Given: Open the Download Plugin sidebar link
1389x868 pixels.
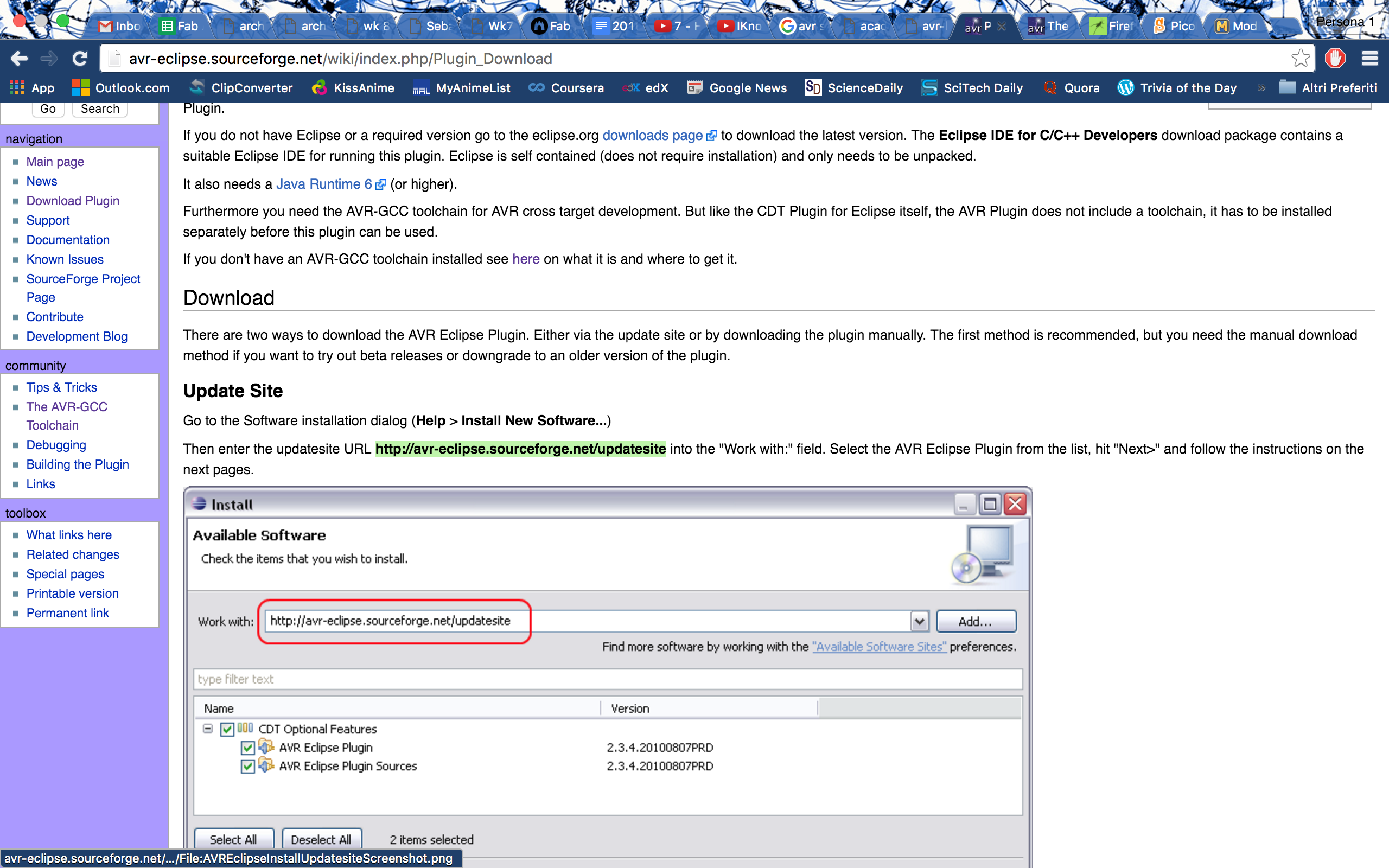Looking at the screenshot, I should 73,201.
